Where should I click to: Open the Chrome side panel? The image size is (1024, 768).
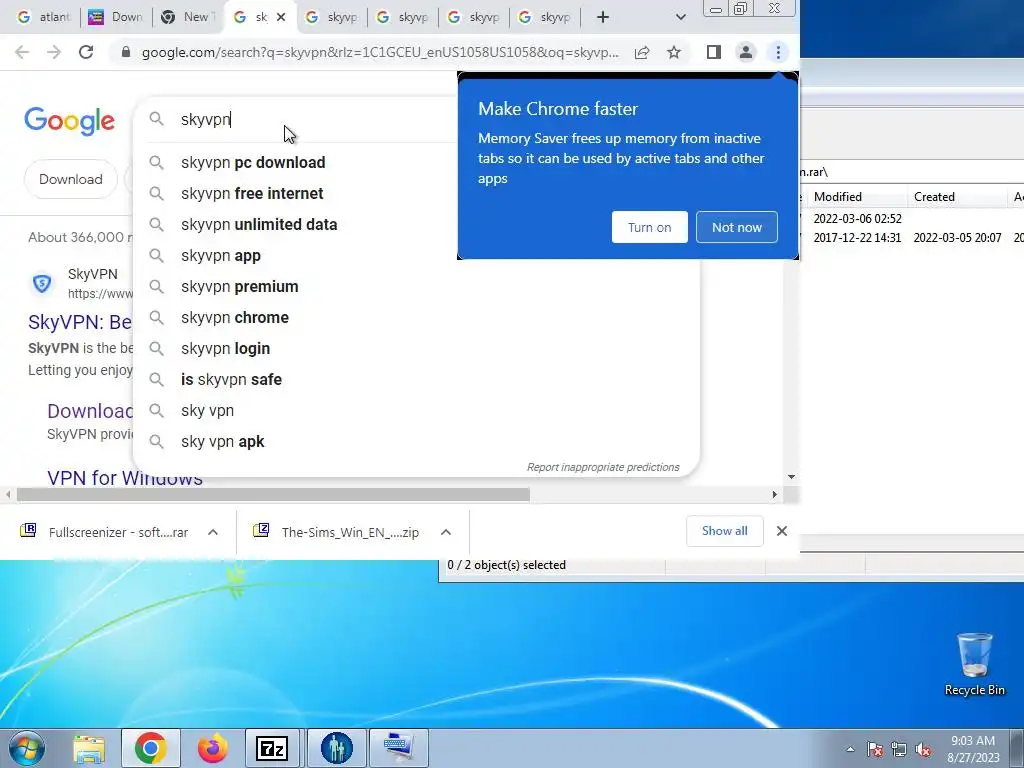click(714, 52)
